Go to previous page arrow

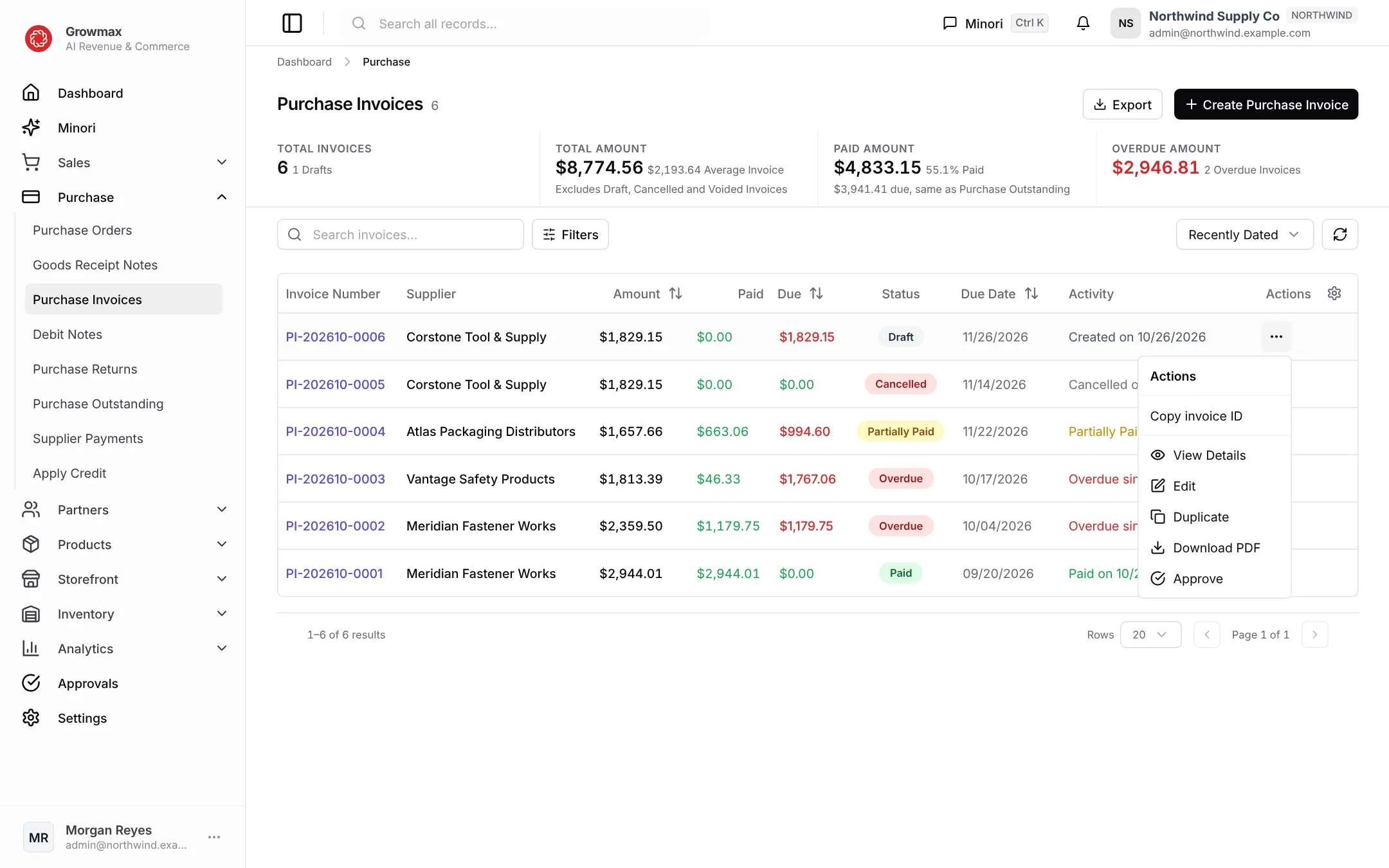[x=1206, y=634]
